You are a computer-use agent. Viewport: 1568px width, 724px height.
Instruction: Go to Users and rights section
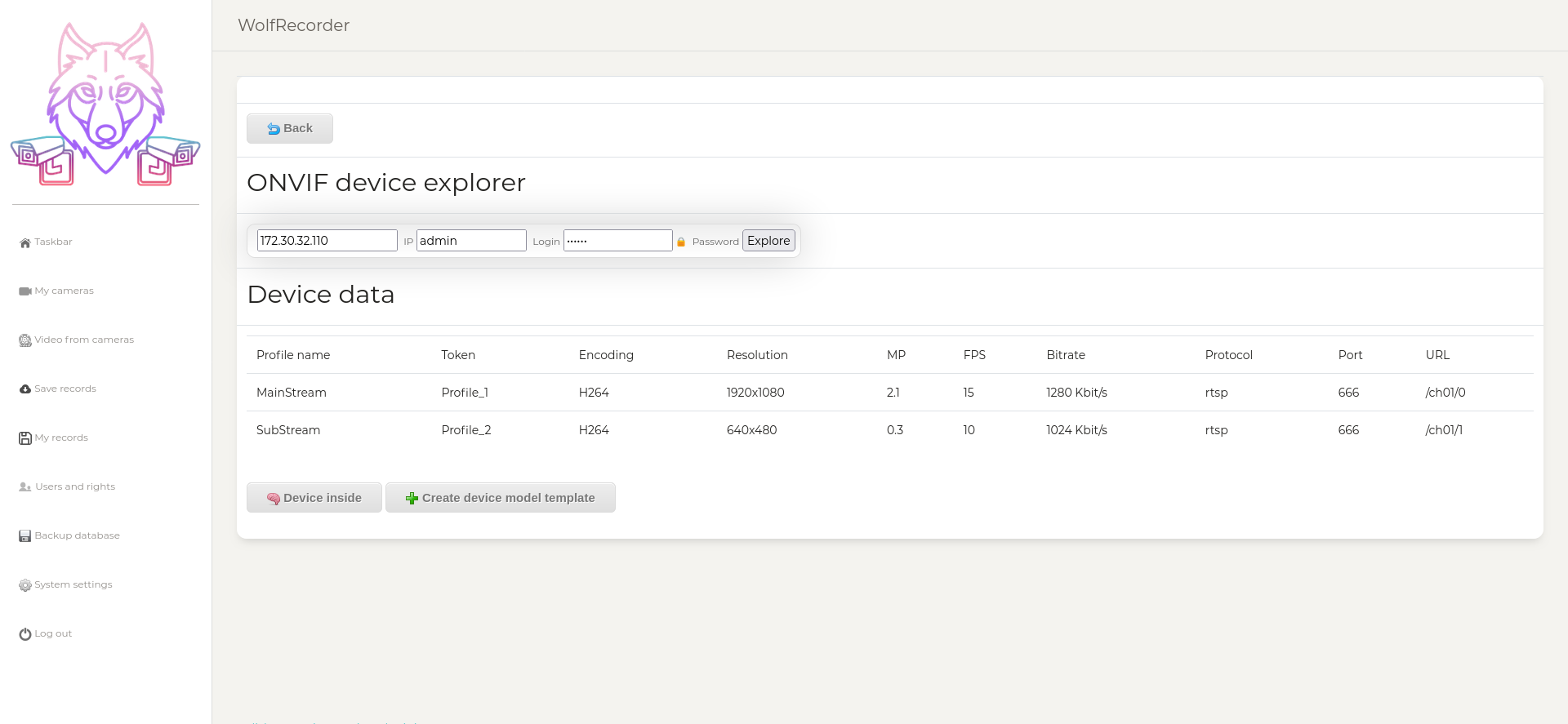tap(75, 486)
